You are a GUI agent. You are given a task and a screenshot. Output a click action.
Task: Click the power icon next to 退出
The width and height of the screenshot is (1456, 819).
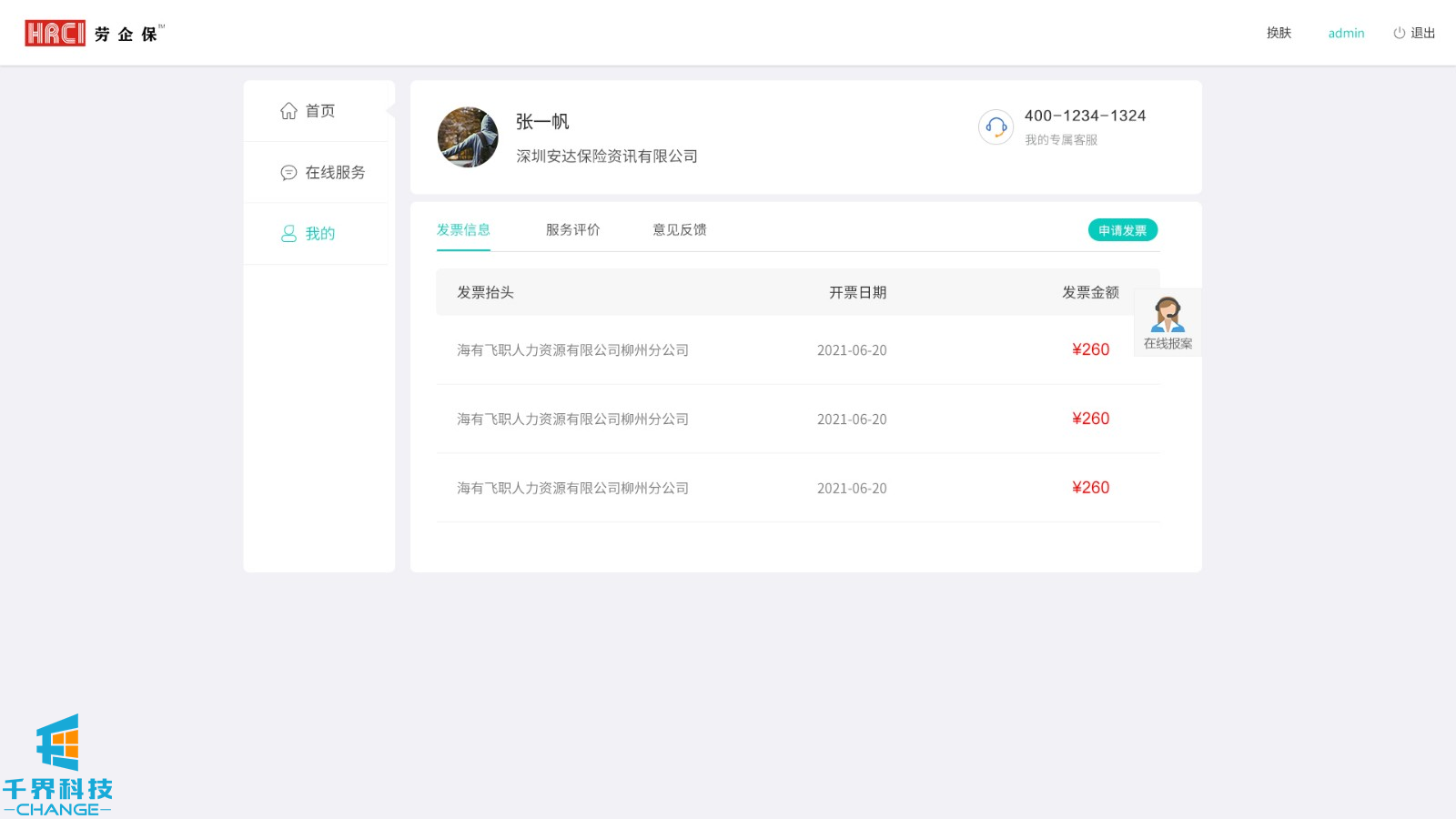(x=1399, y=34)
